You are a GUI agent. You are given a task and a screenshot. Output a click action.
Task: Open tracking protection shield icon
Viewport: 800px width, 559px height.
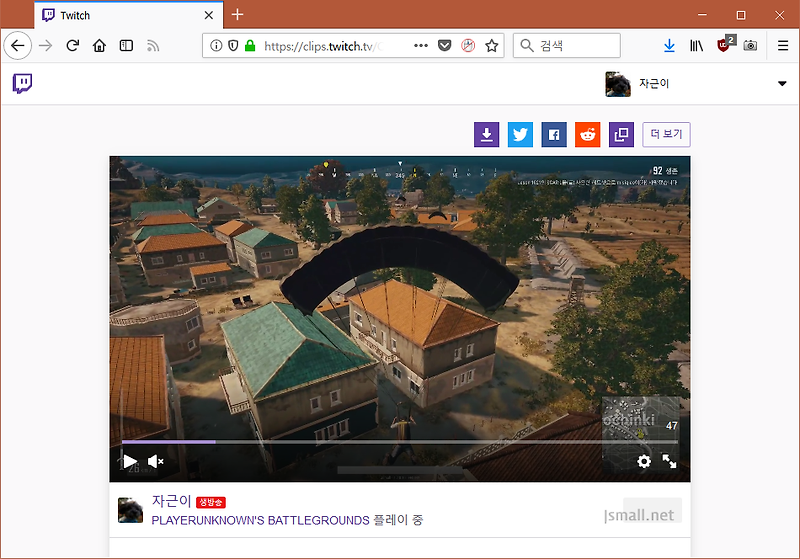coord(233,46)
